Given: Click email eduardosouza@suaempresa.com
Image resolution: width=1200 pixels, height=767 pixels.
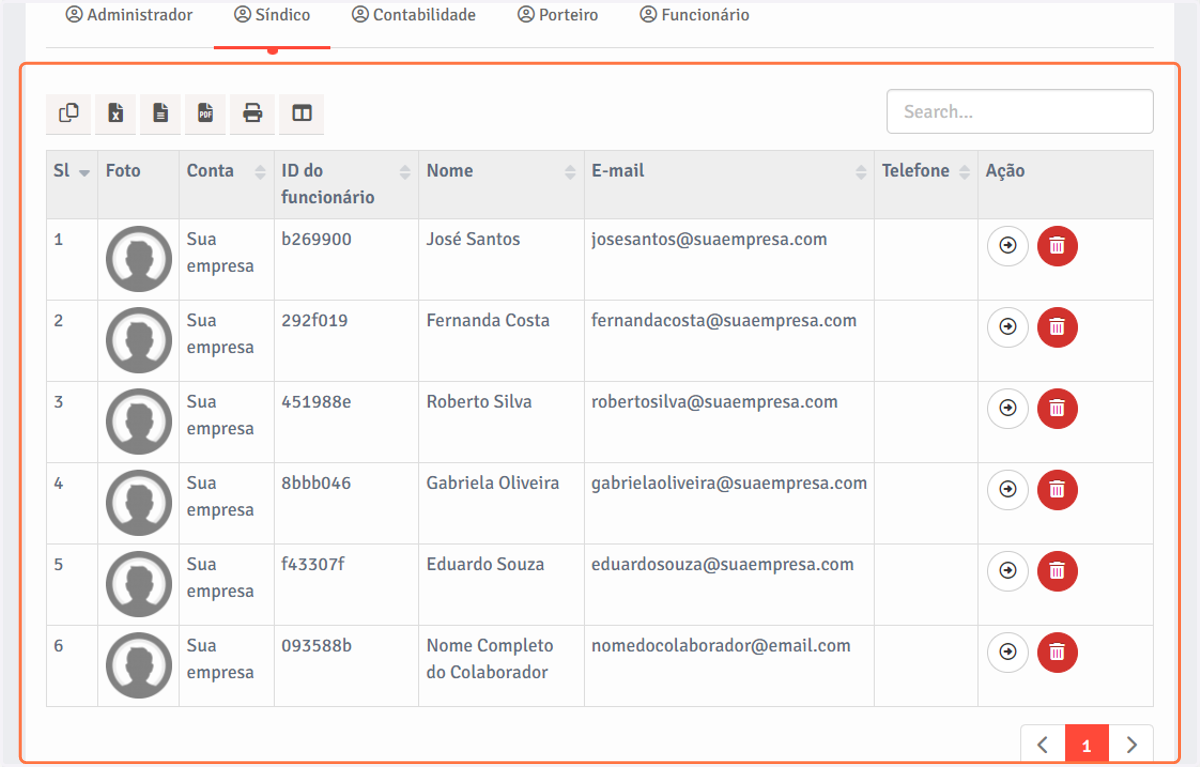Looking at the screenshot, I should (x=722, y=564).
